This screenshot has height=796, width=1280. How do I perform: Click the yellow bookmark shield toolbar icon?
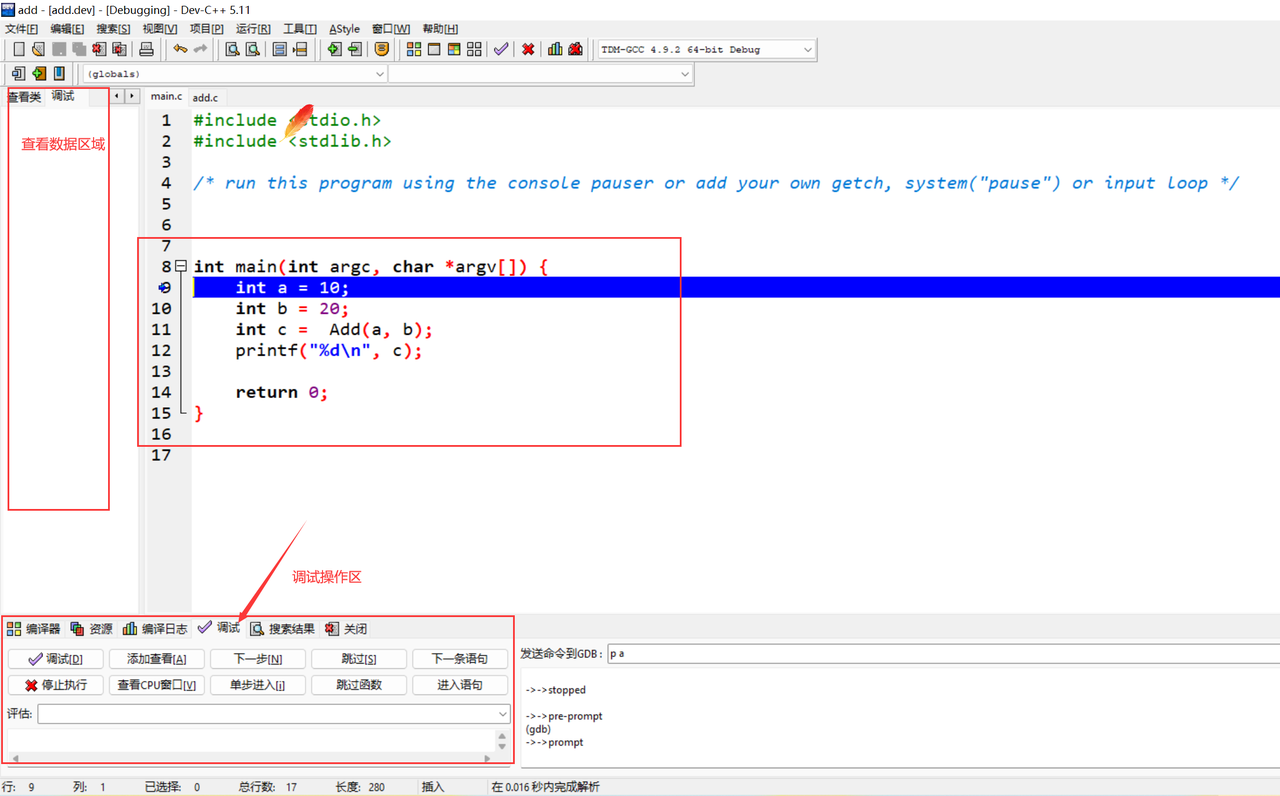pyautogui.click(x=381, y=49)
